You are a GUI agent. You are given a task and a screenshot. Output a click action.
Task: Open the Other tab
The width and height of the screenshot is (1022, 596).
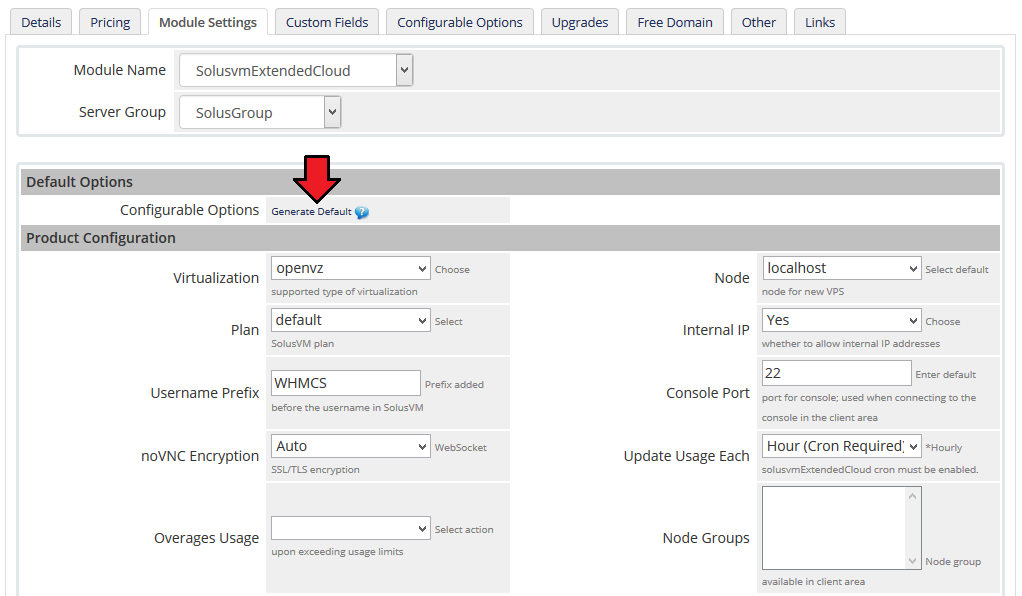click(759, 22)
